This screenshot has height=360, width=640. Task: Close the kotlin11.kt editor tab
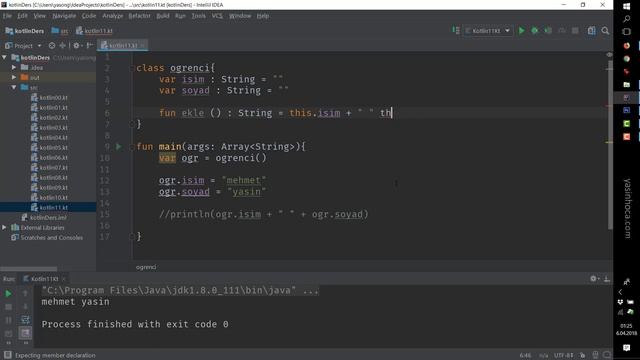[143, 46]
